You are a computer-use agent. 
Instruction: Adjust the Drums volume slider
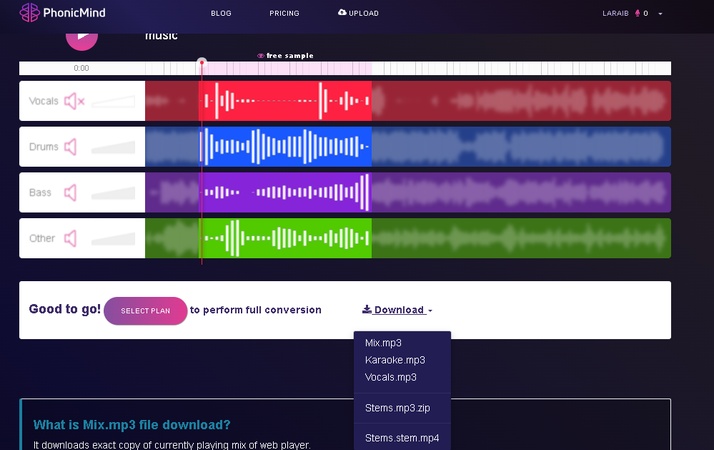coord(113,147)
